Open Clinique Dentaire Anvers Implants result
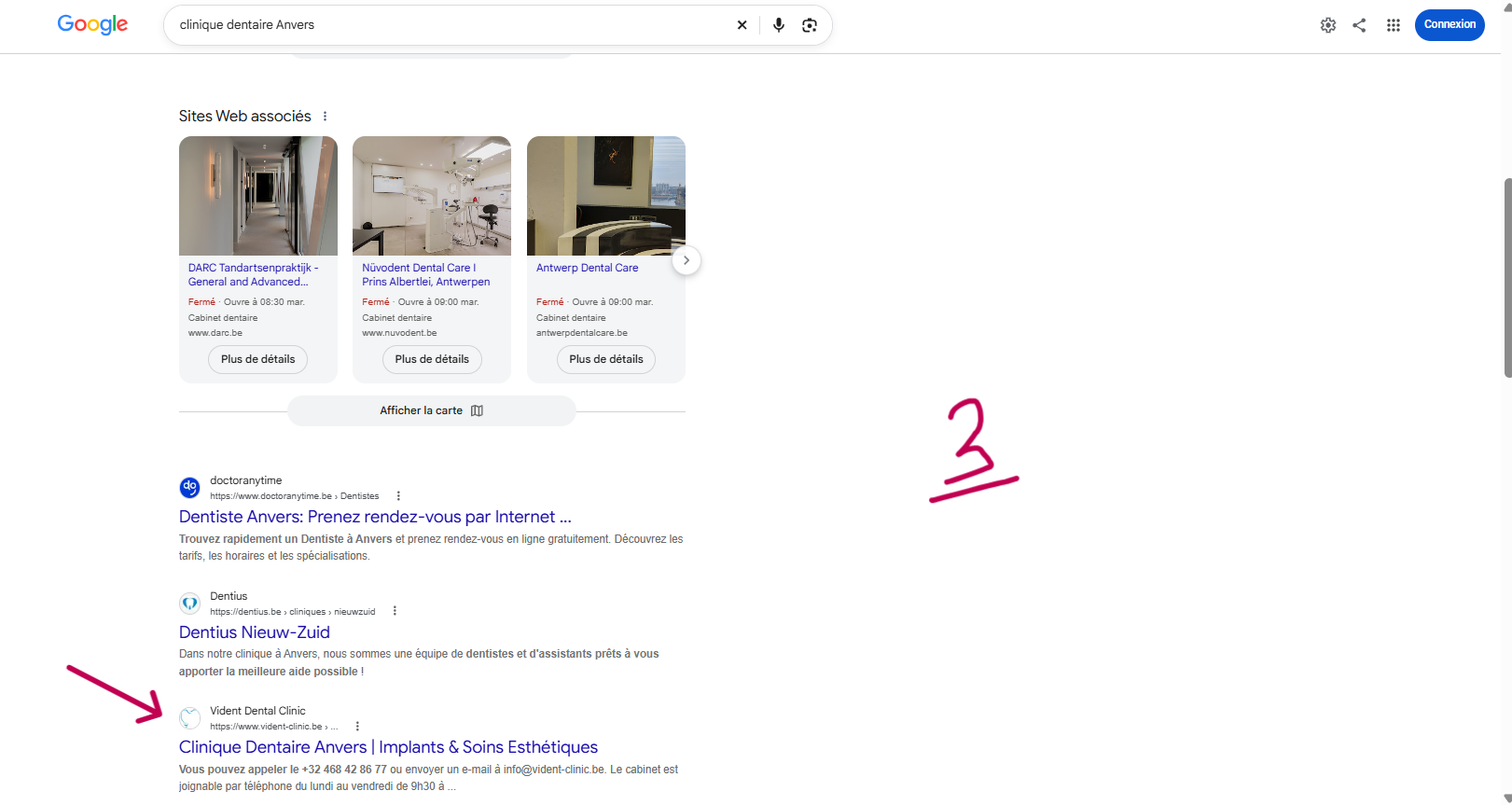Image resolution: width=1512 pixels, height=805 pixels. pyautogui.click(x=388, y=747)
